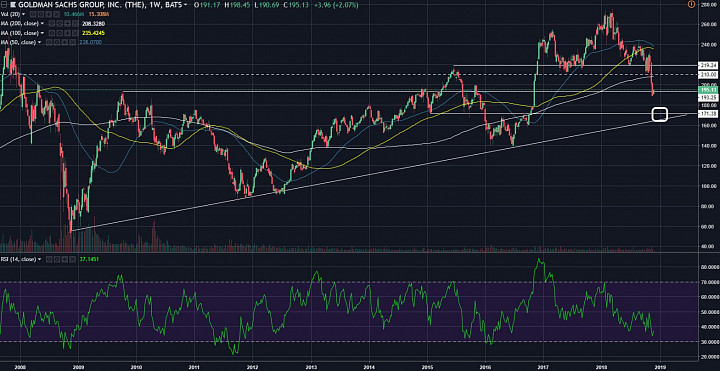Click the third legend icon beside Vol (20)

[49, 14]
